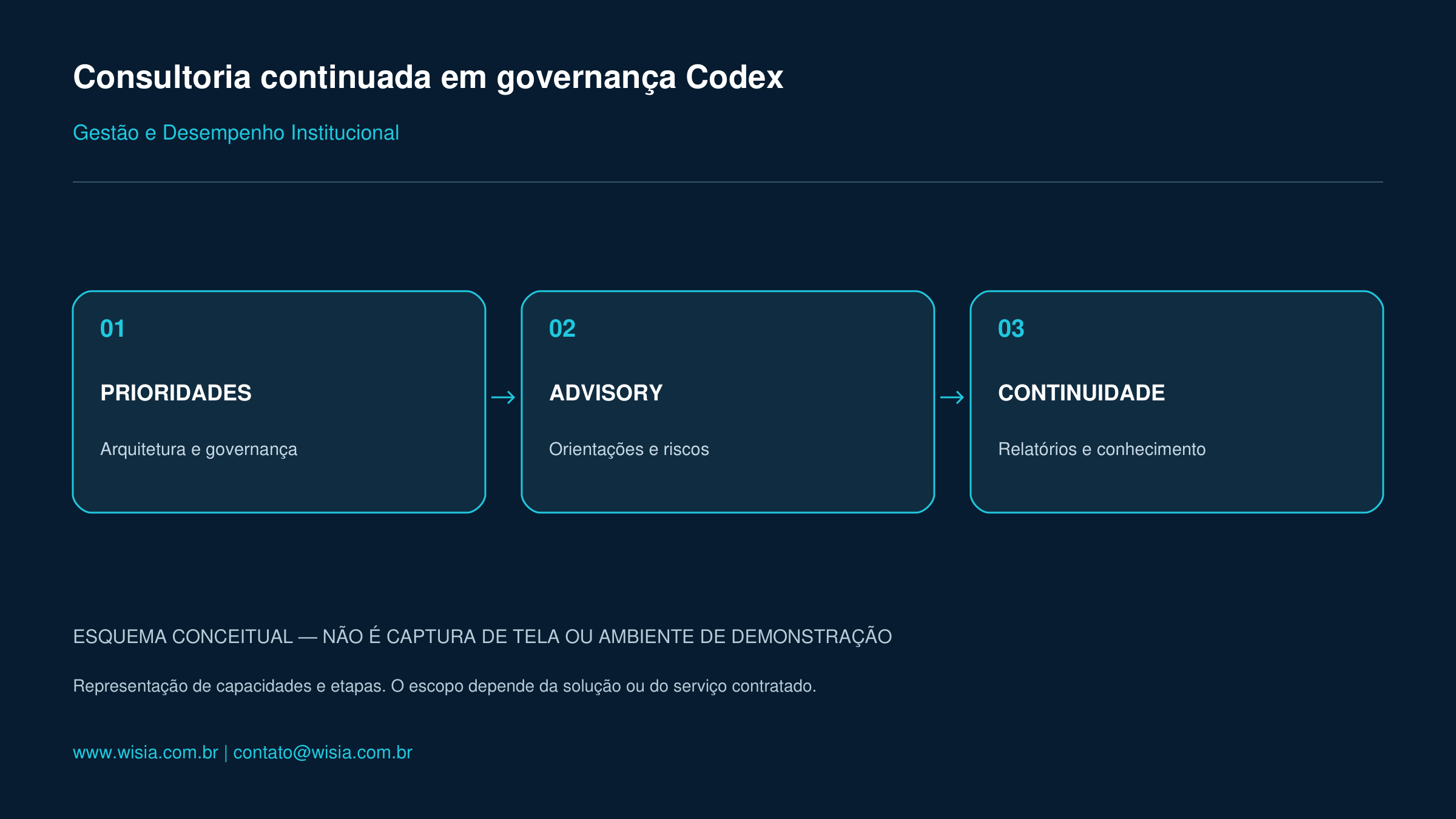Click the arrow between PRIORIDADES and ADVISORY
Screen dimensions: 1456x819
tap(504, 397)
